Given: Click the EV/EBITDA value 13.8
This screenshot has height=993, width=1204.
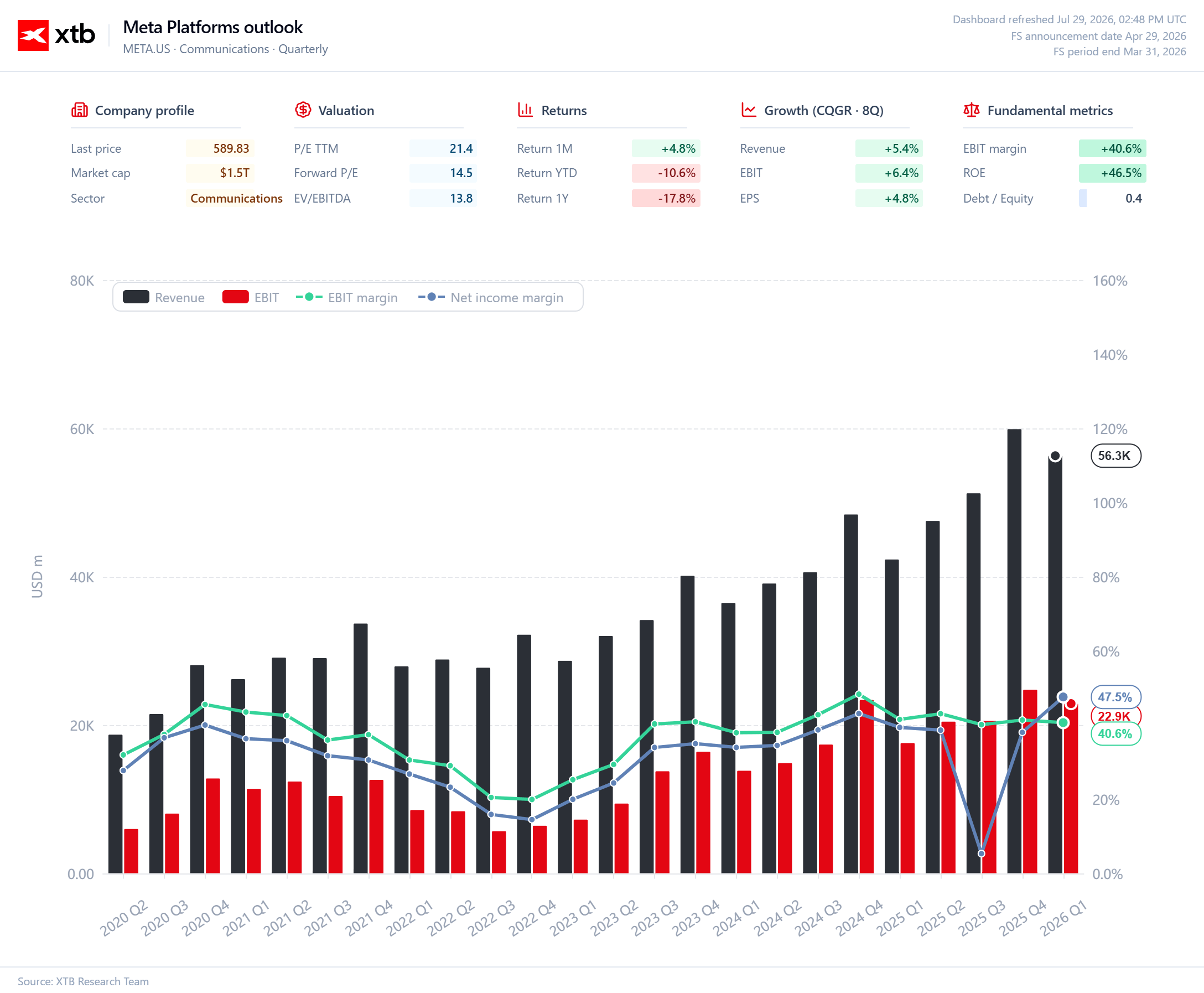Looking at the screenshot, I should tap(461, 198).
